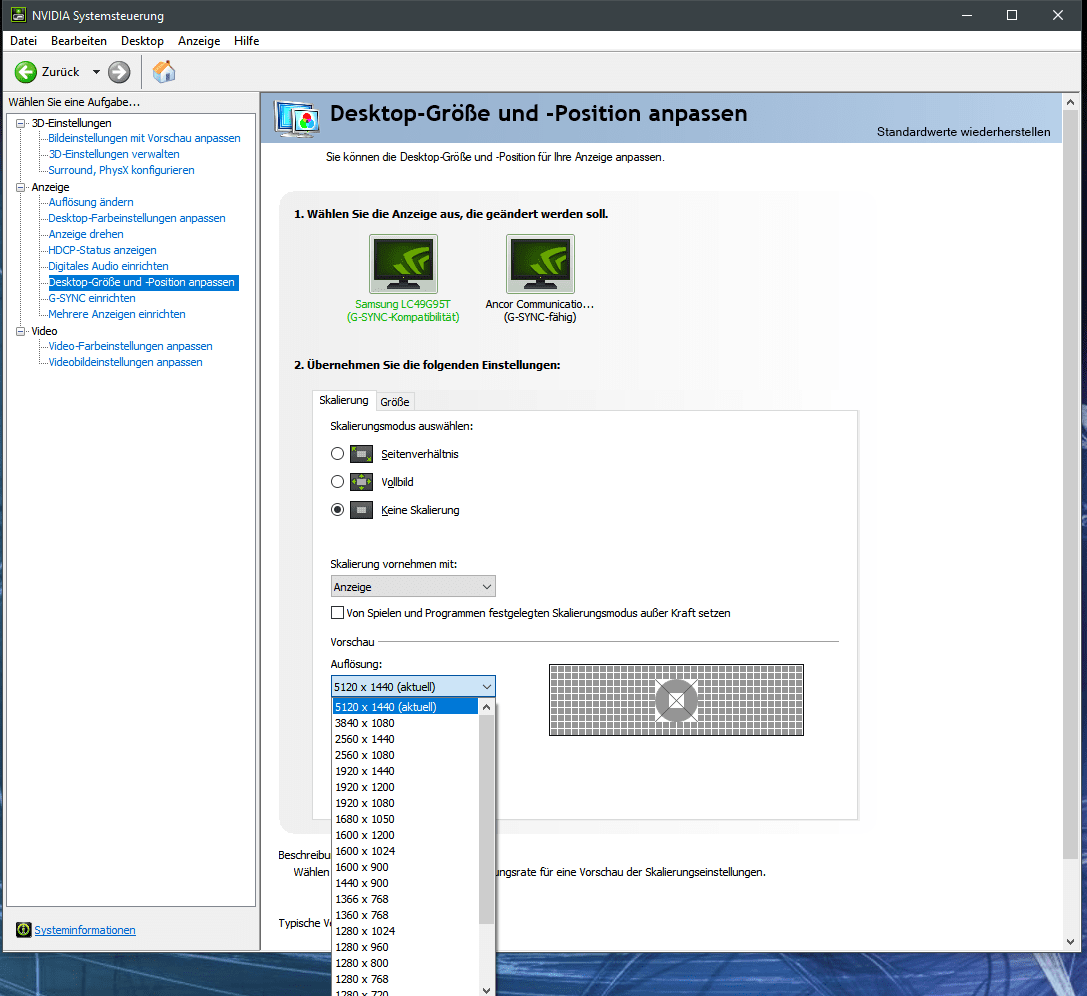Choose 2560 x 1080 from resolution list

coord(406,755)
